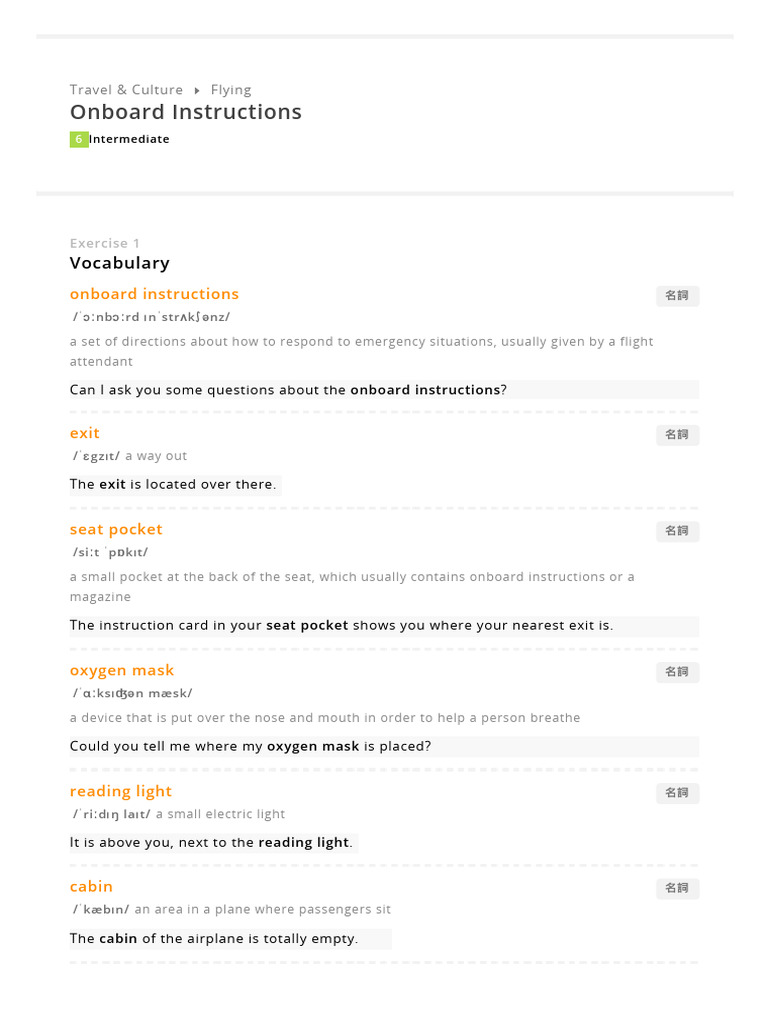The image size is (768, 1024).
Task: Click the 名詞 tag beside onboard instructions
Action: (x=677, y=296)
